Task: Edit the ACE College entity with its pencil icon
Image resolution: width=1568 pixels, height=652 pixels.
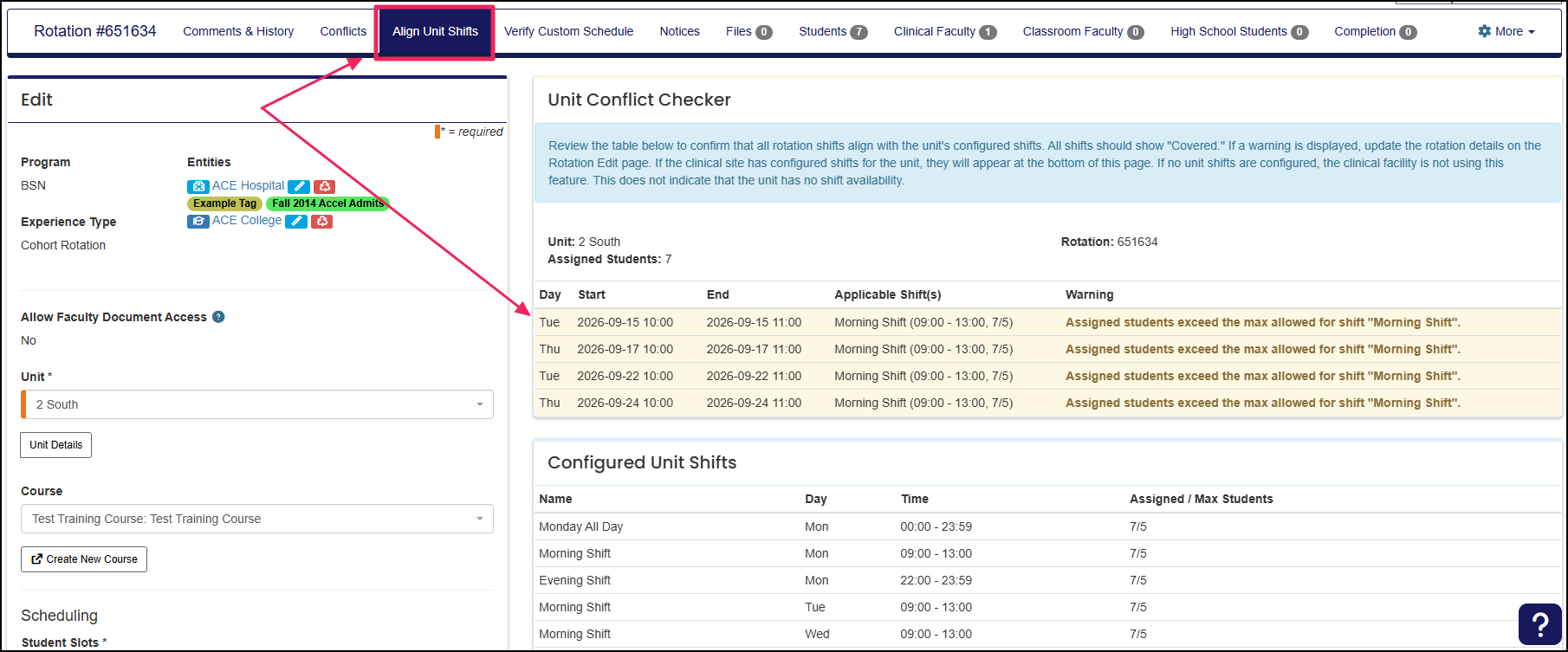Action: click(296, 221)
